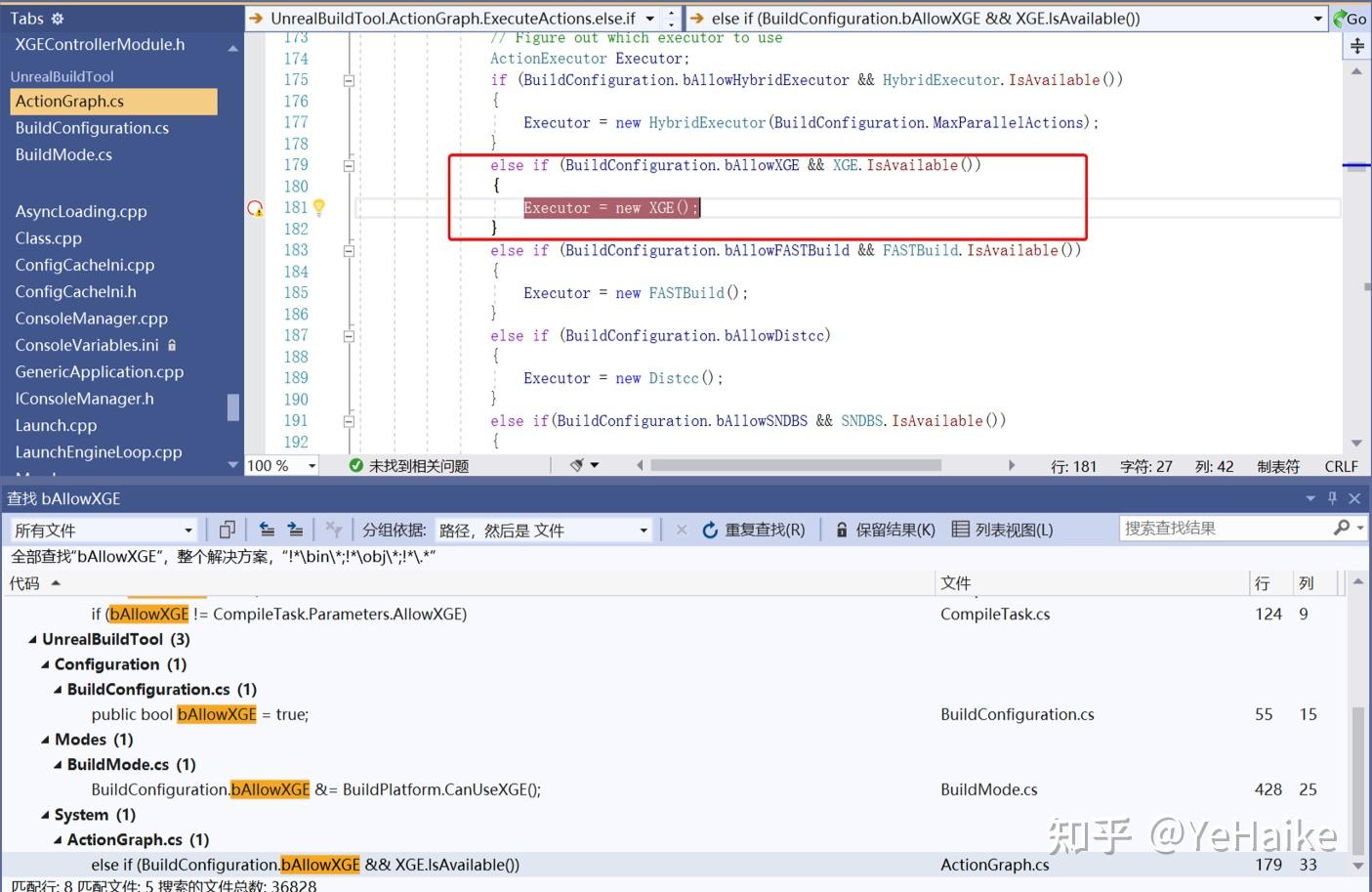Open the Tabs settings gear

click(x=57, y=19)
